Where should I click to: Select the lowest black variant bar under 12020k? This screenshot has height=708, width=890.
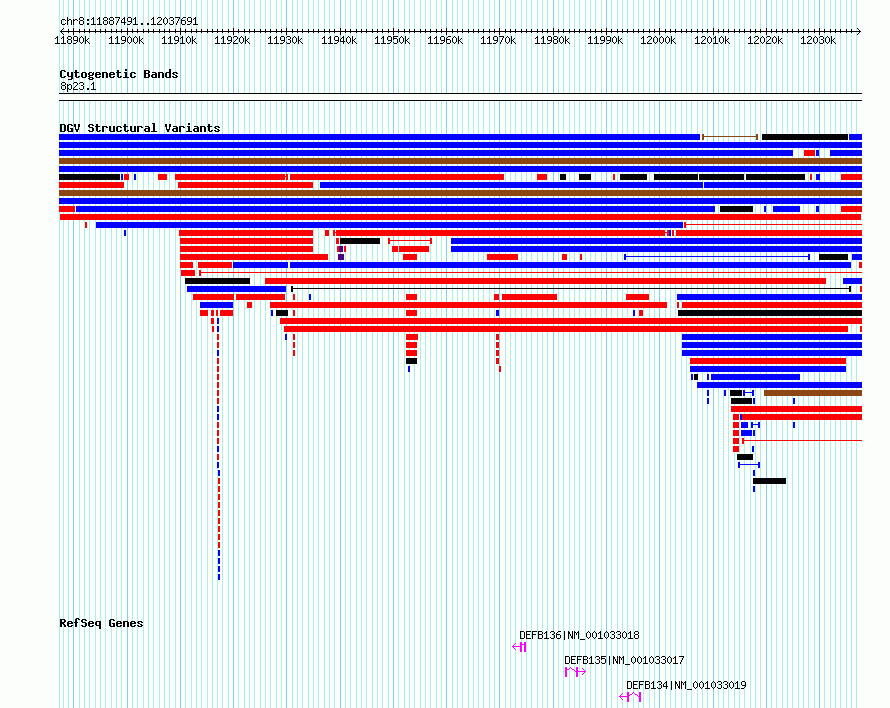click(x=770, y=481)
